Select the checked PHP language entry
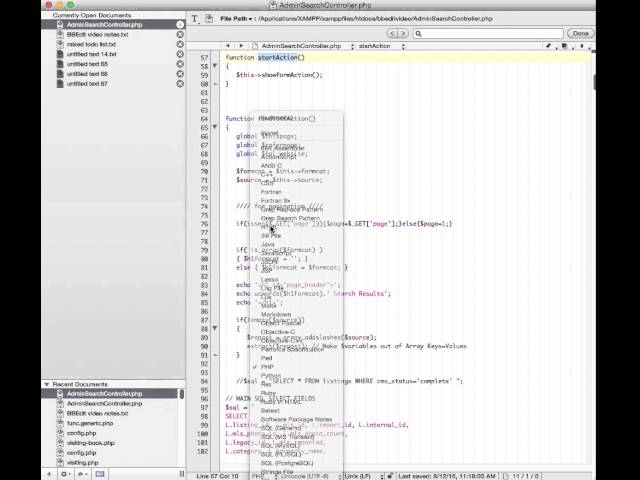640x480 pixels. [267, 367]
